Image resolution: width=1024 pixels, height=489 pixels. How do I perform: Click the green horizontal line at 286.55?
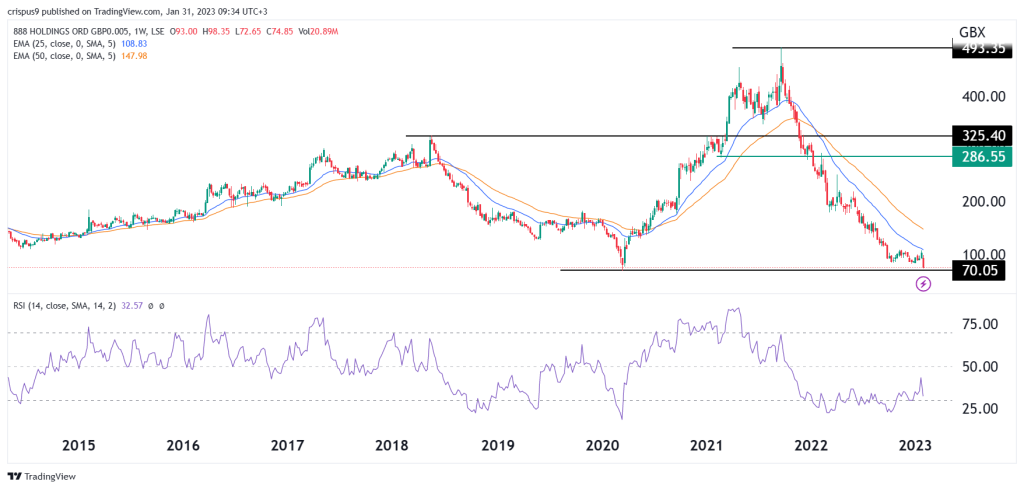coord(835,156)
